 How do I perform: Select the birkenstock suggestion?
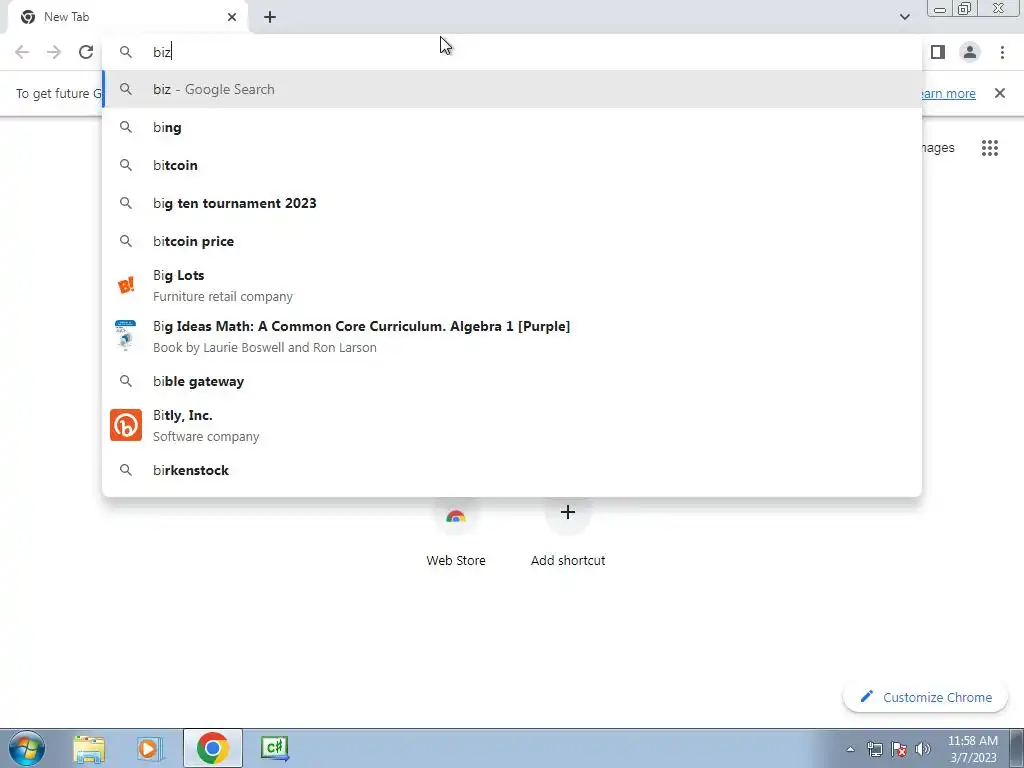point(512,470)
